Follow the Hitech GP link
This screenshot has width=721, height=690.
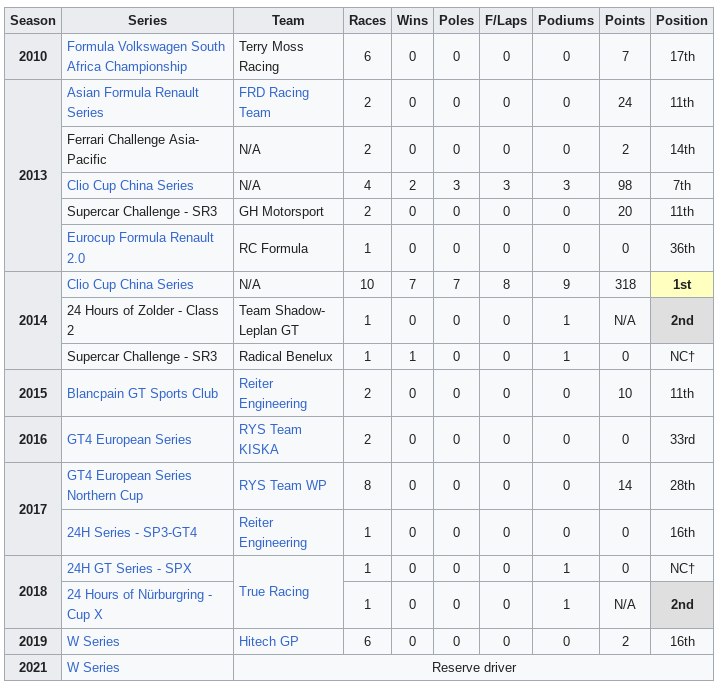point(269,641)
